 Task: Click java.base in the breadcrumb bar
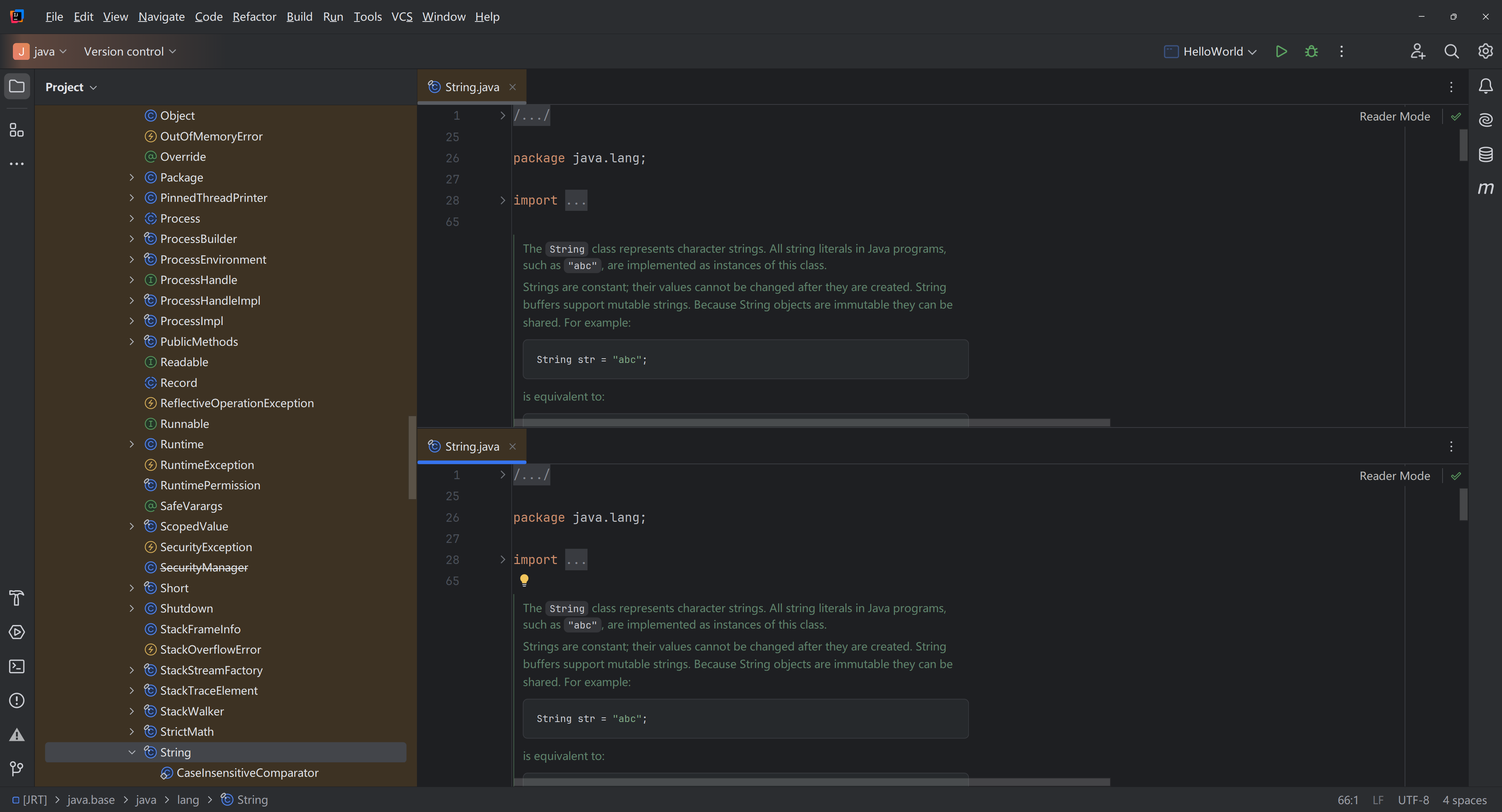91,800
